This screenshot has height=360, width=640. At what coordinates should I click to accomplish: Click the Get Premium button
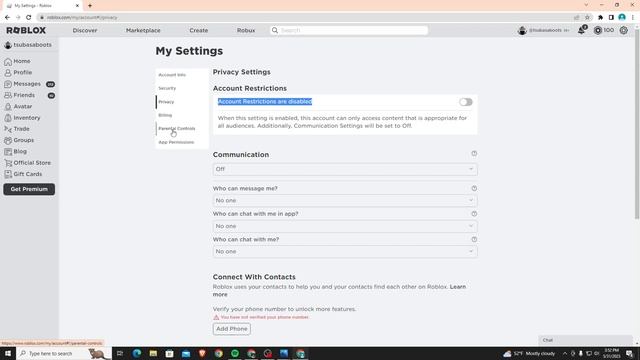[29, 189]
